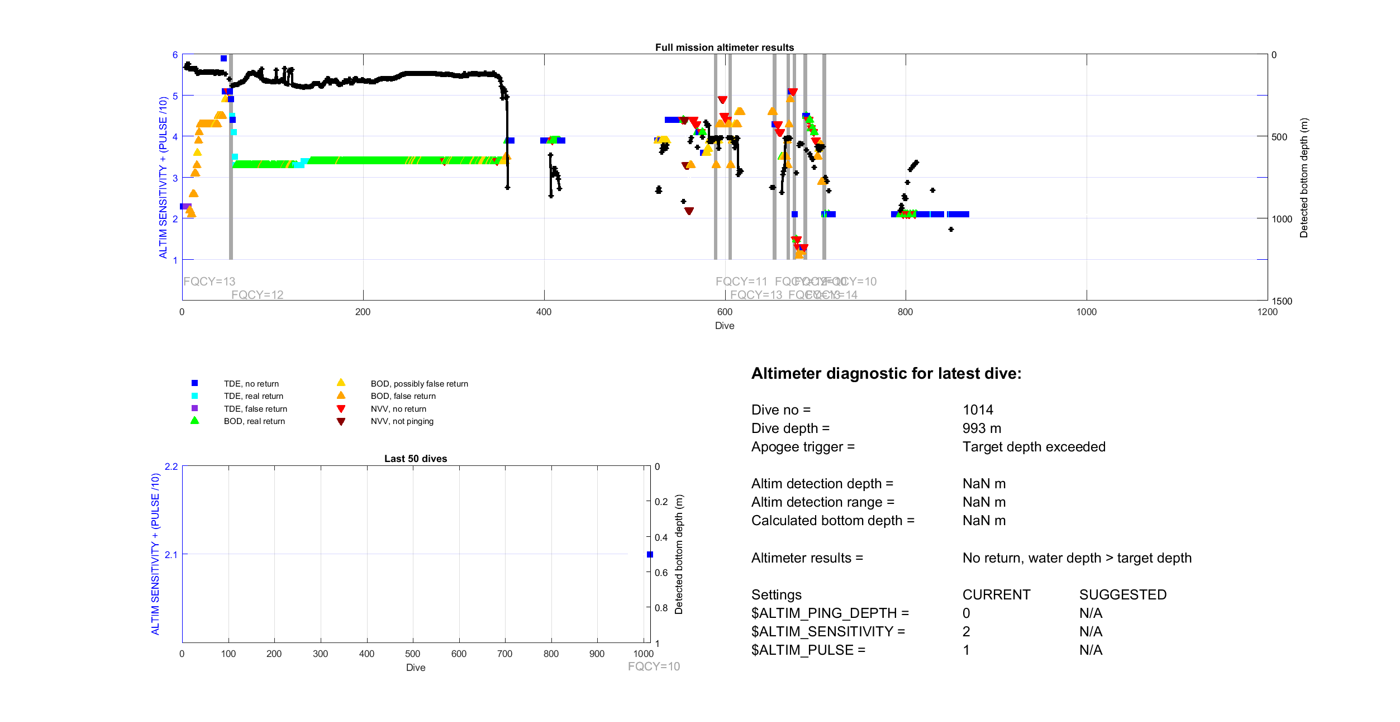Viewport: 1400px width, 722px height.
Task: Click the 'Altimeter results =' label
Action: [x=807, y=558]
